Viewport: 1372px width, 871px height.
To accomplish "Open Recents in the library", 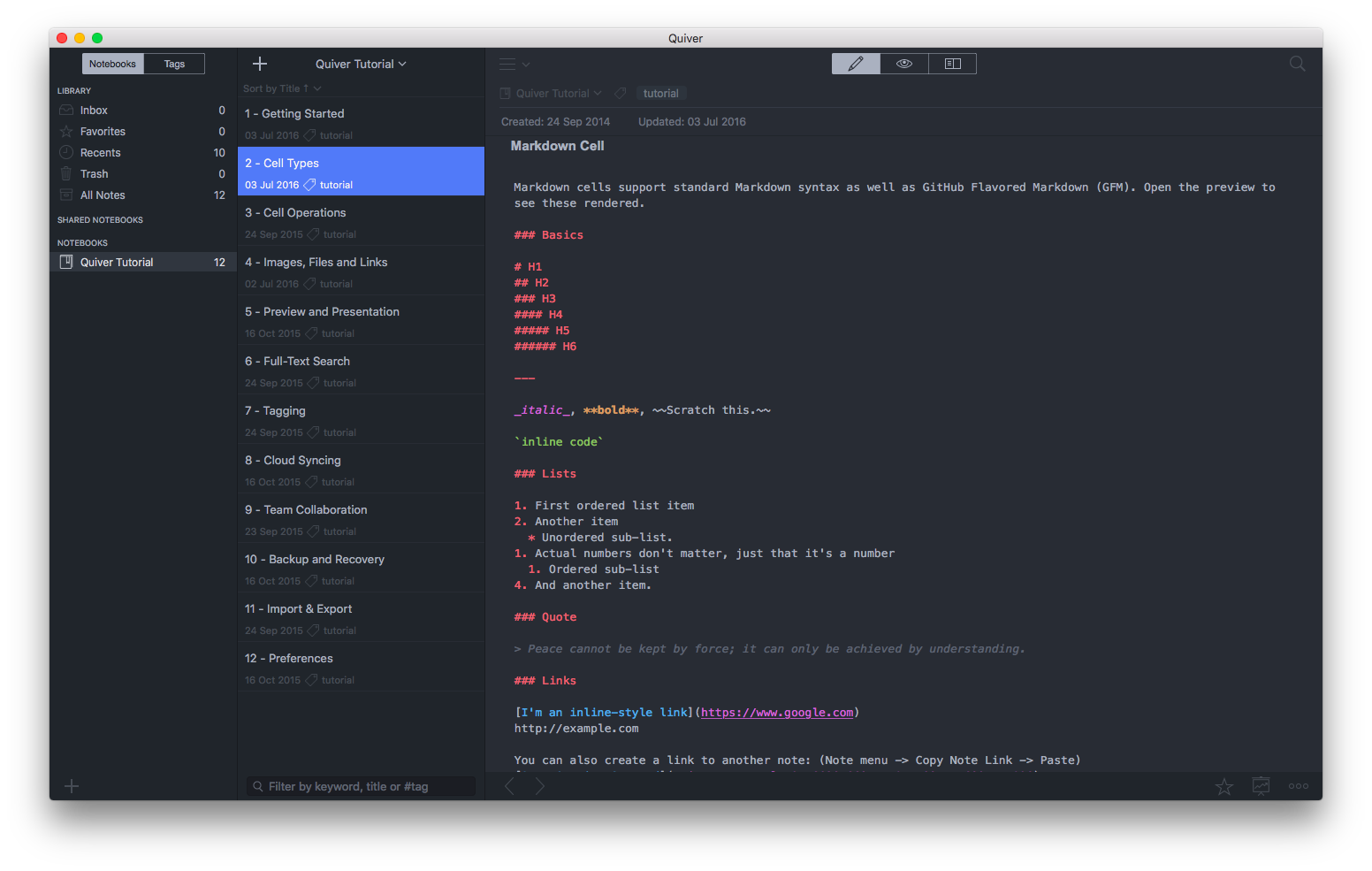I will (143, 152).
